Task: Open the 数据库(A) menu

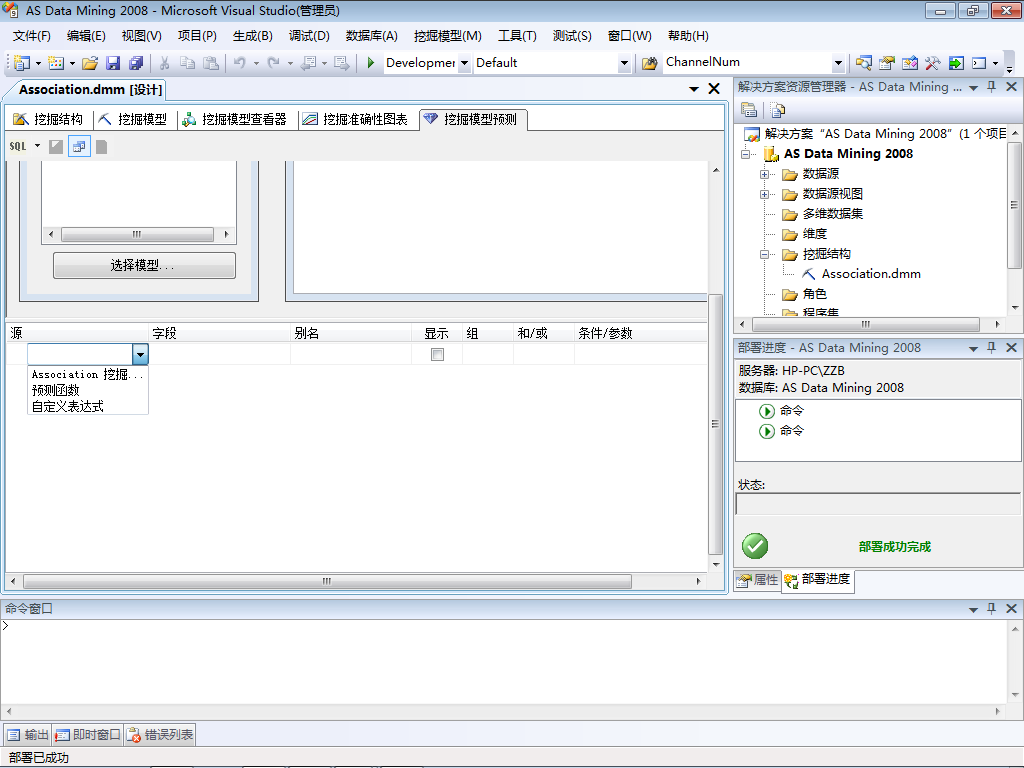Action: (x=372, y=36)
